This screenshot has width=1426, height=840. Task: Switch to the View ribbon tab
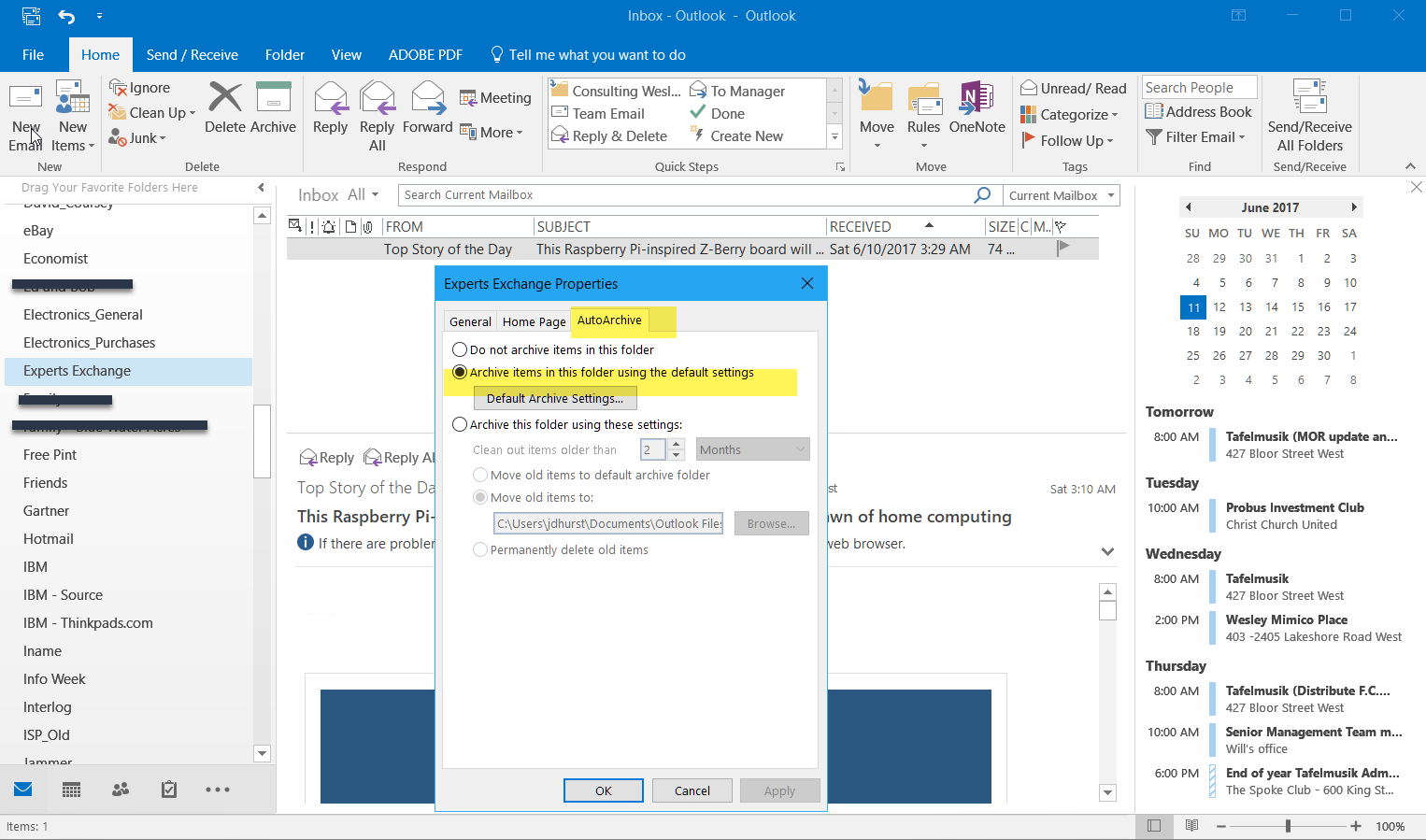point(346,54)
